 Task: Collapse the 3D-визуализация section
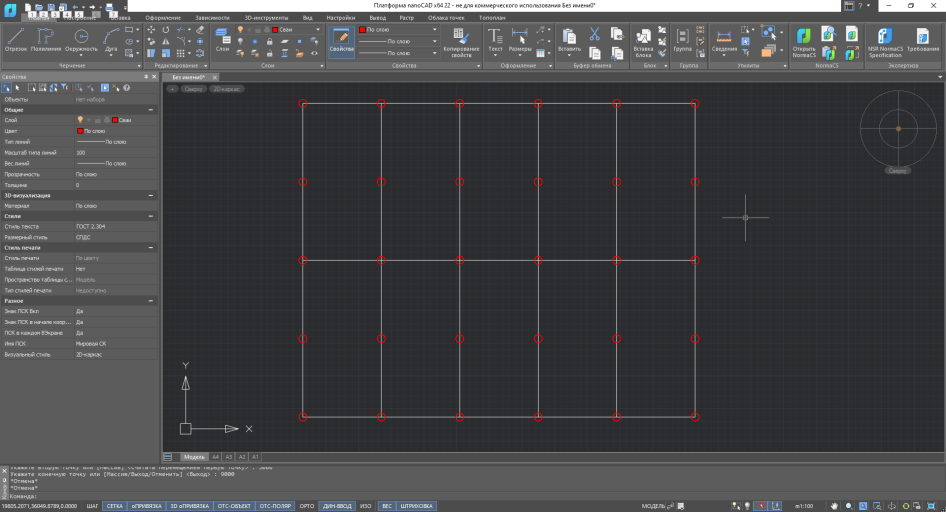pos(151,195)
